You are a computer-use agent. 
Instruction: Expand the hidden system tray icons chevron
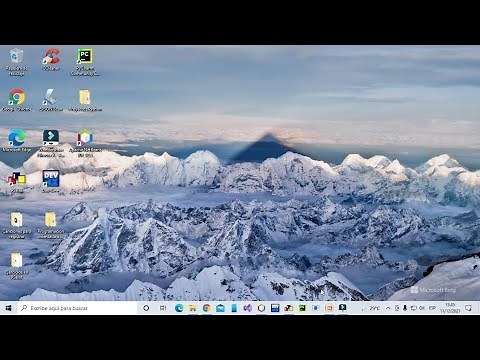coord(388,308)
